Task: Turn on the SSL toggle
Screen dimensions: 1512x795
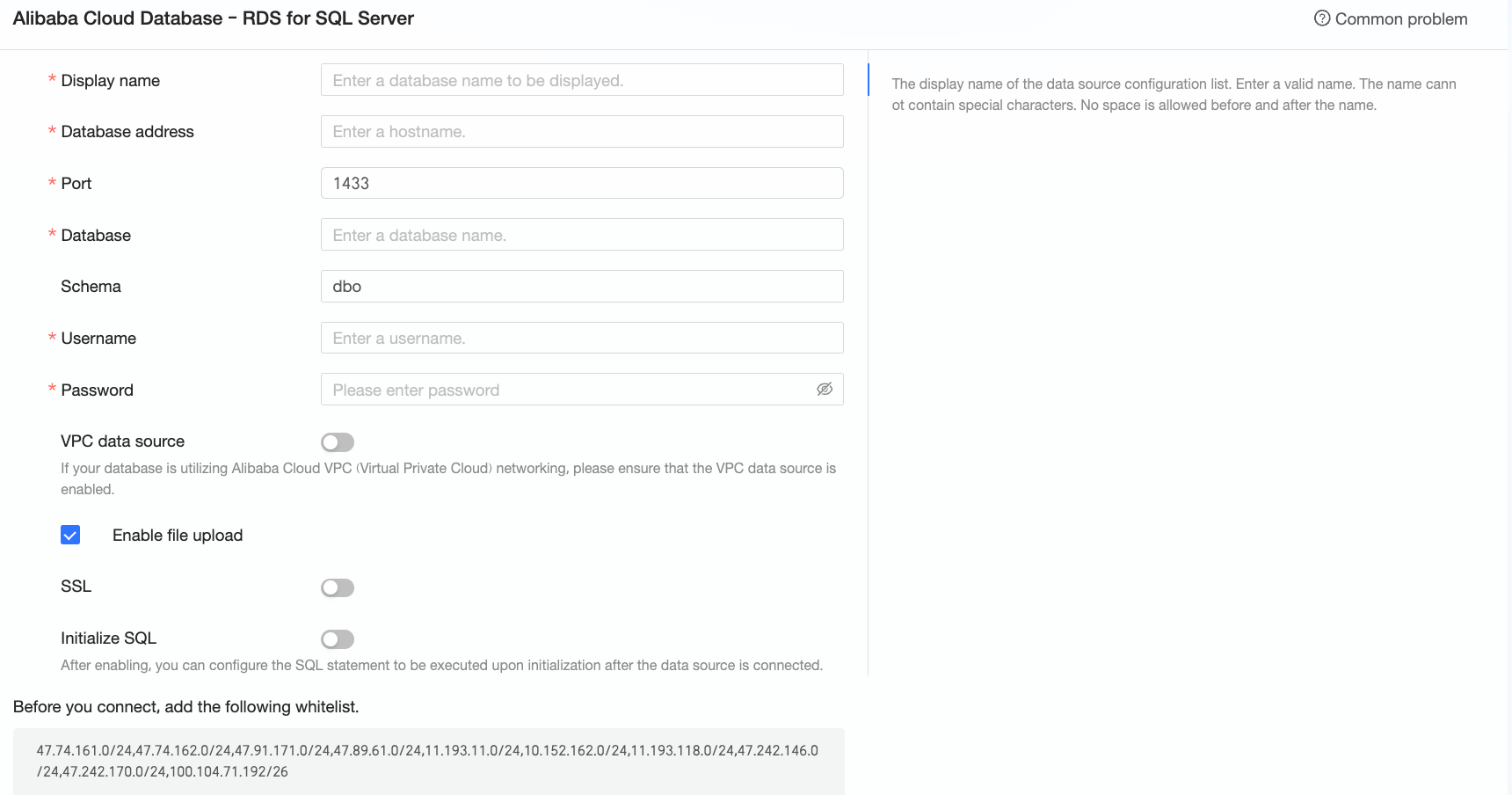Action: click(338, 587)
